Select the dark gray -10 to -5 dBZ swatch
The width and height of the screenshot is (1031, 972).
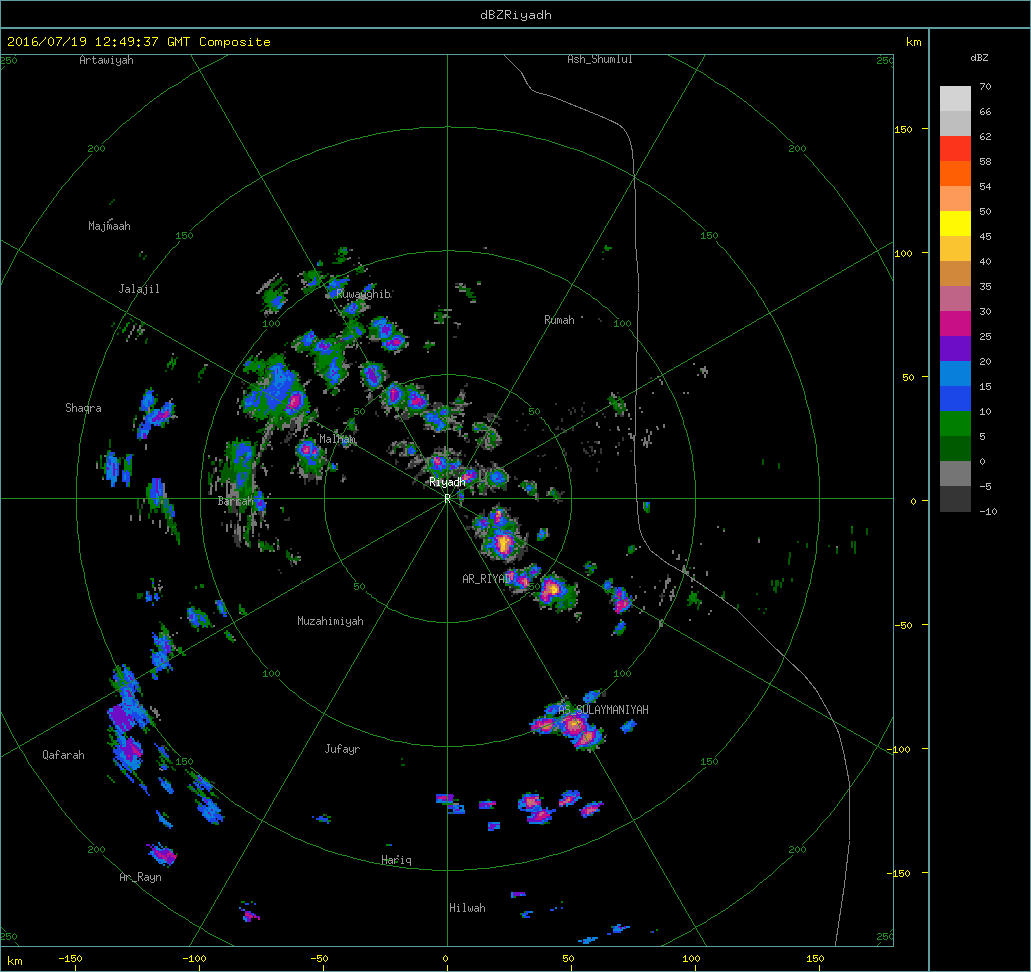[955, 498]
